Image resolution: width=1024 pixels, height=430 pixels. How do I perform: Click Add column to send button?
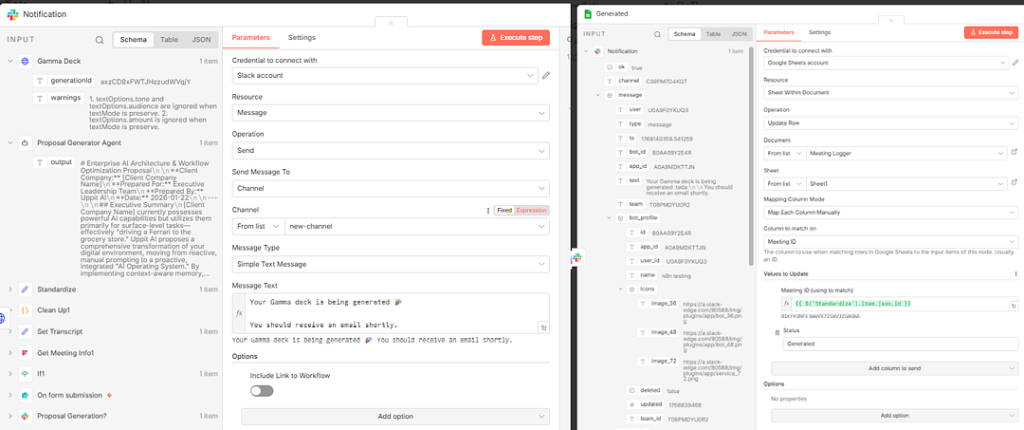894,368
